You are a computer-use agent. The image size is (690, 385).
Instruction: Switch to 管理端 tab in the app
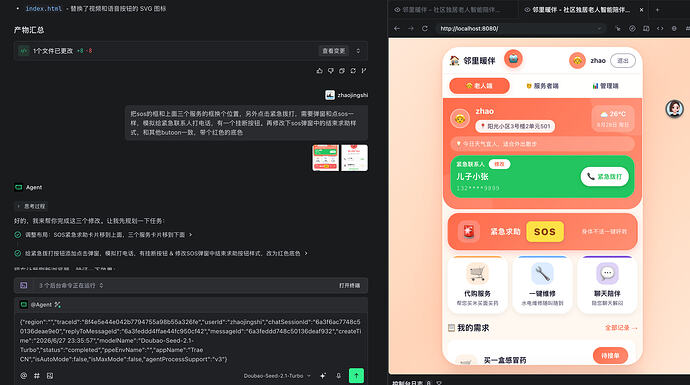pos(605,86)
